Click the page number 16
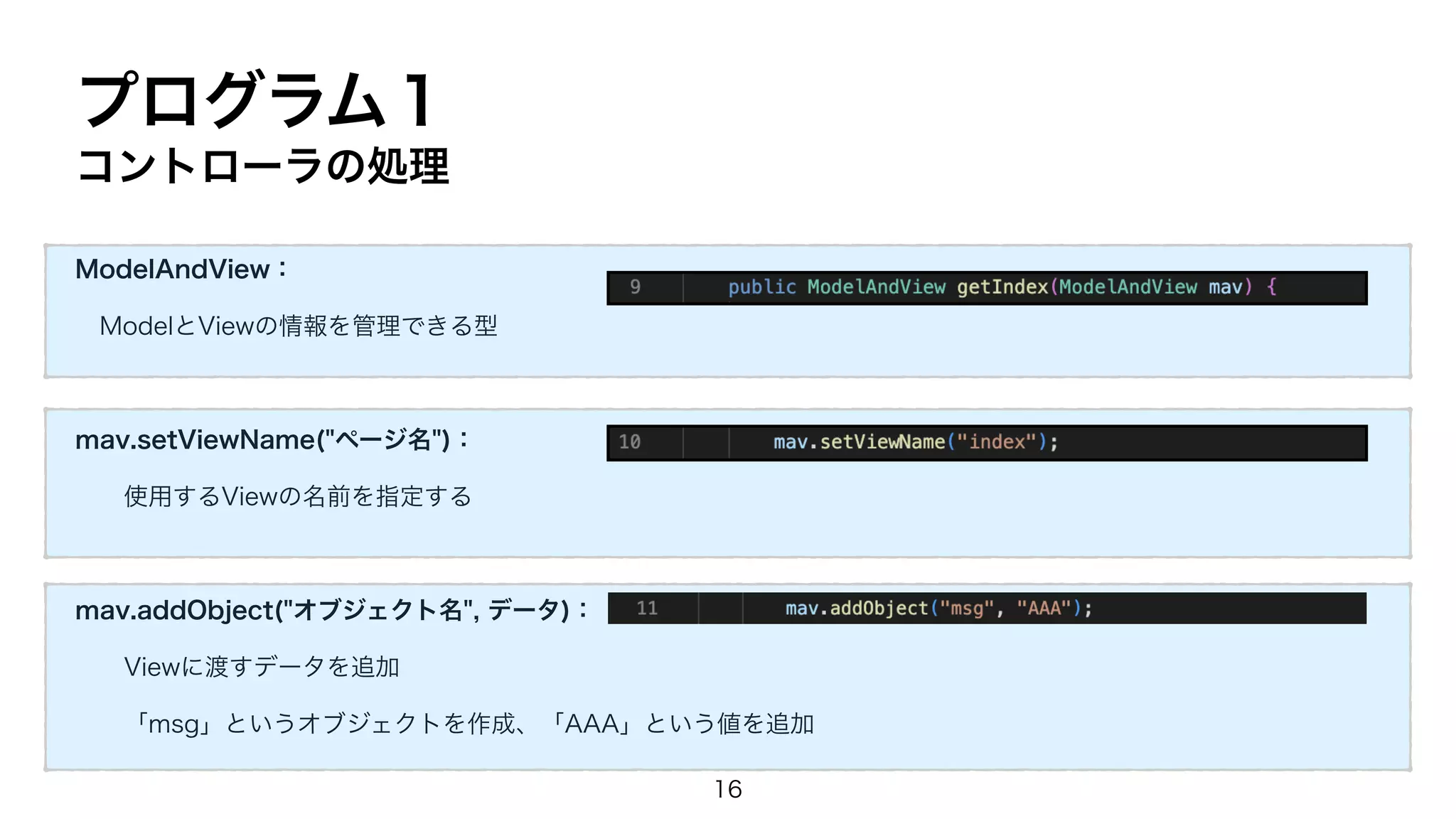 [x=728, y=789]
